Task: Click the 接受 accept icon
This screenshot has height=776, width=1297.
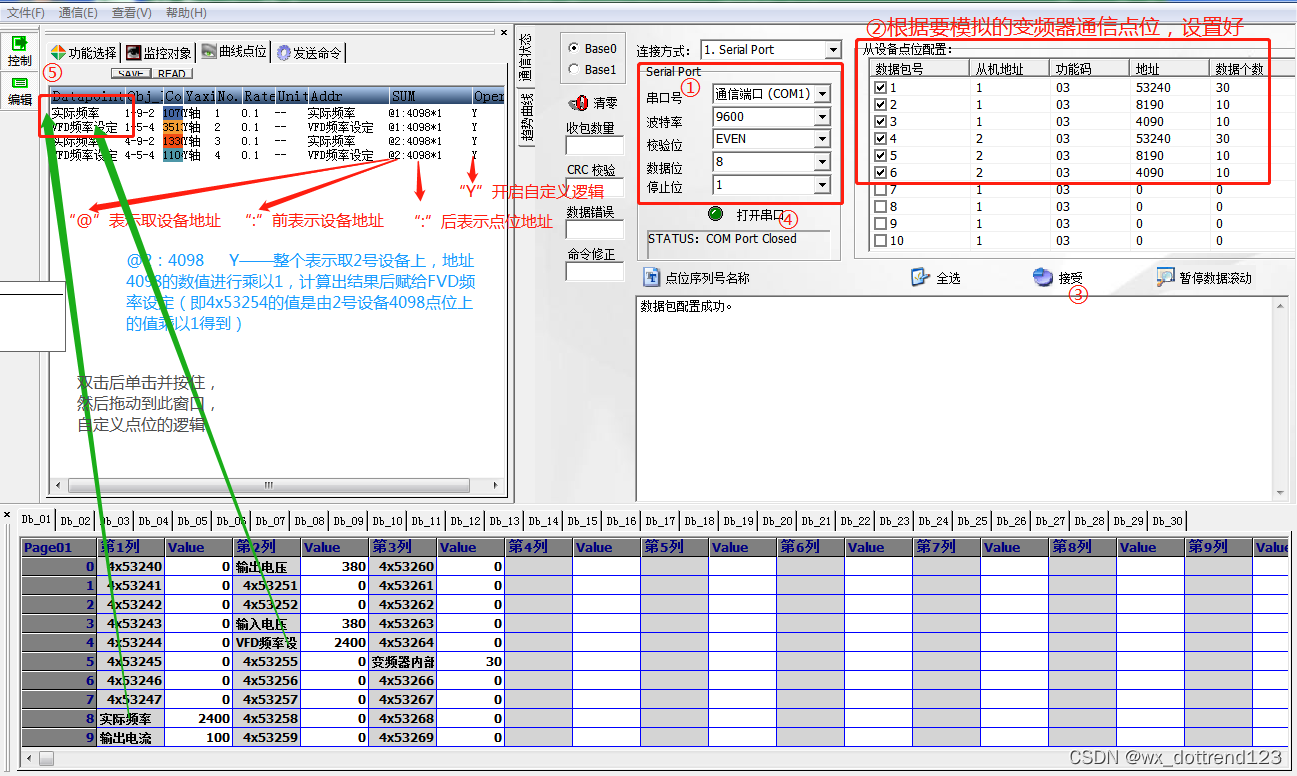Action: [x=1043, y=277]
